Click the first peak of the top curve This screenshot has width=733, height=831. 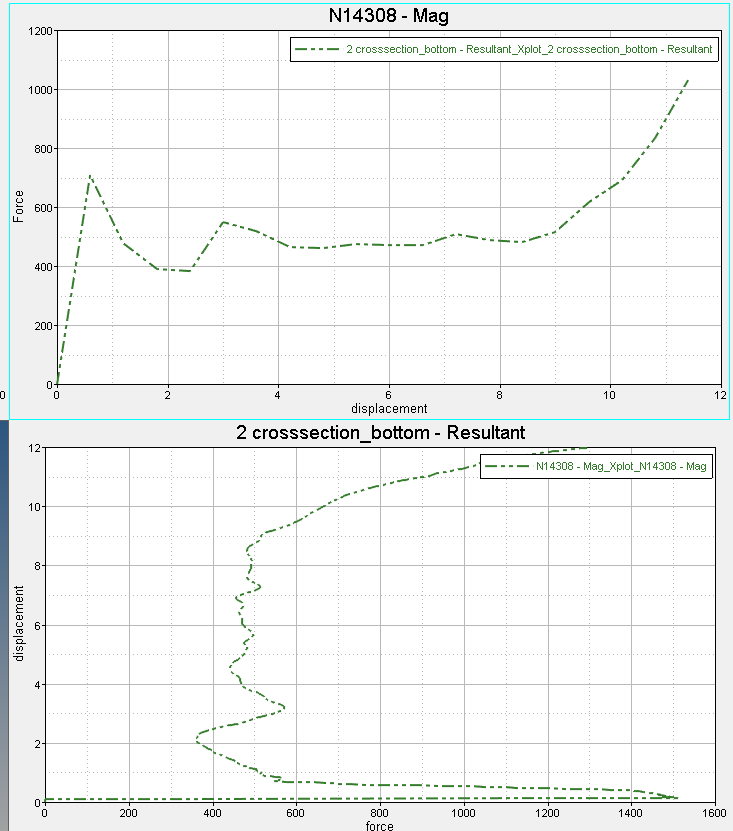(x=90, y=176)
